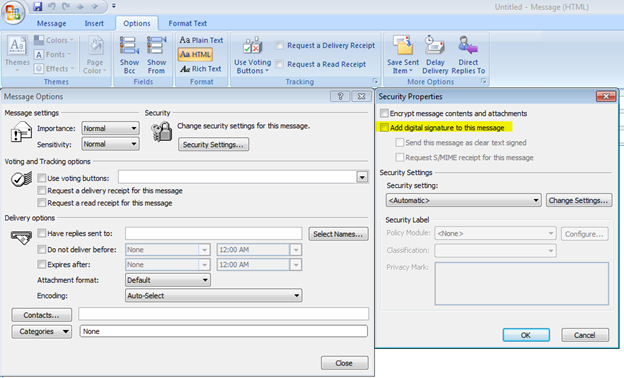Switch format to Plain Text
The width and height of the screenshot is (624, 378).
pyautogui.click(x=201, y=40)
